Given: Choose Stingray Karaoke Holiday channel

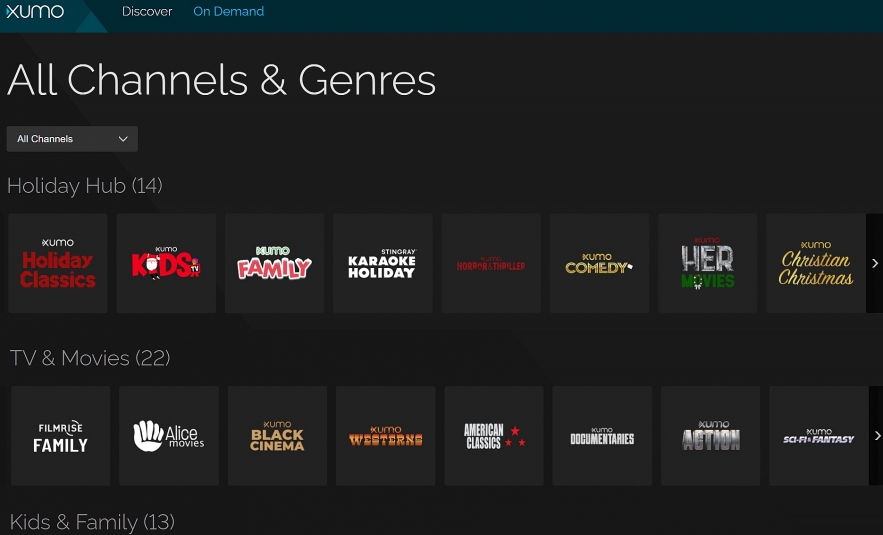Looking at the screenshot, I should pyautogui.click(x=382, y=263).
